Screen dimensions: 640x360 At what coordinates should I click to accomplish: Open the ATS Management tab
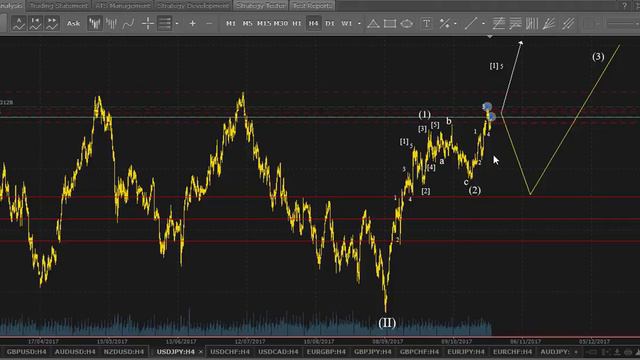[x=123, y=6]
